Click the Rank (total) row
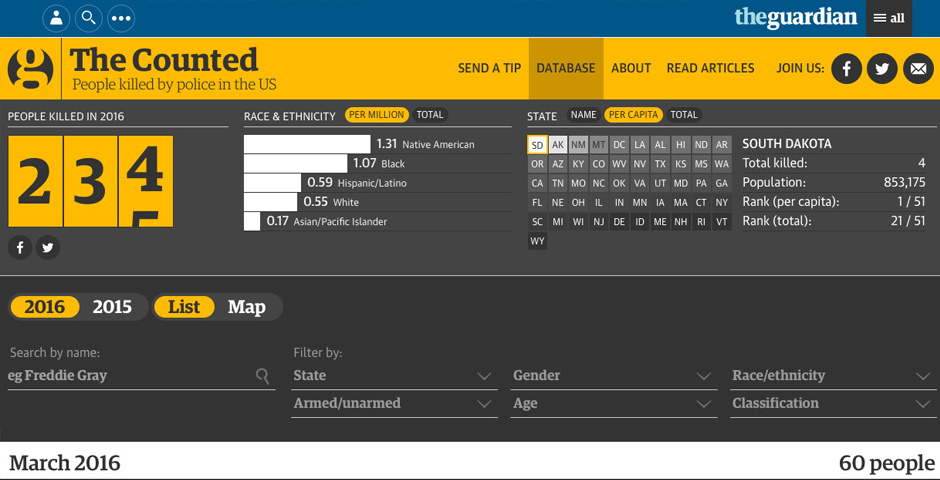The width and height of the screenshot is (940, 480). pos(834,221)
